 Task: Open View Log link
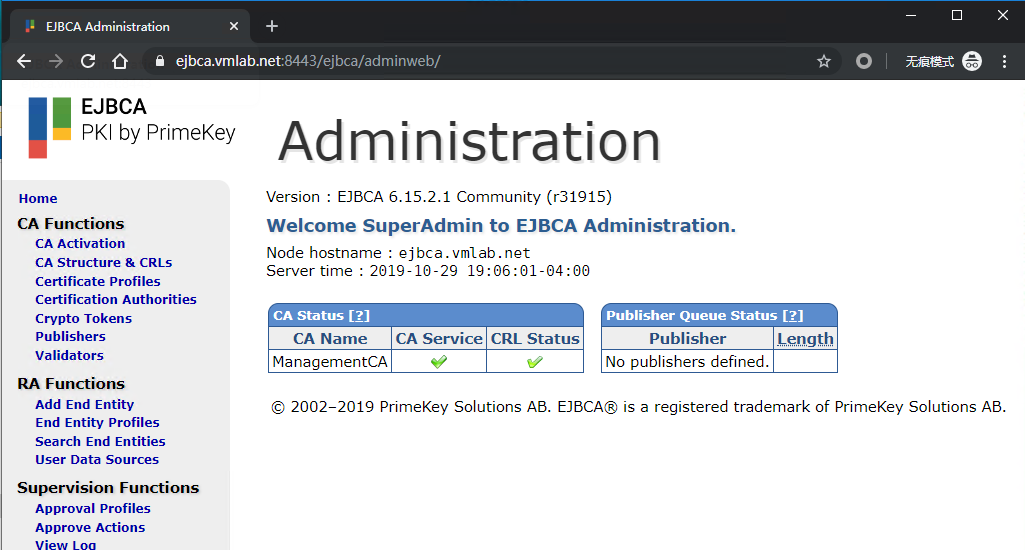(x=65, y=545)
